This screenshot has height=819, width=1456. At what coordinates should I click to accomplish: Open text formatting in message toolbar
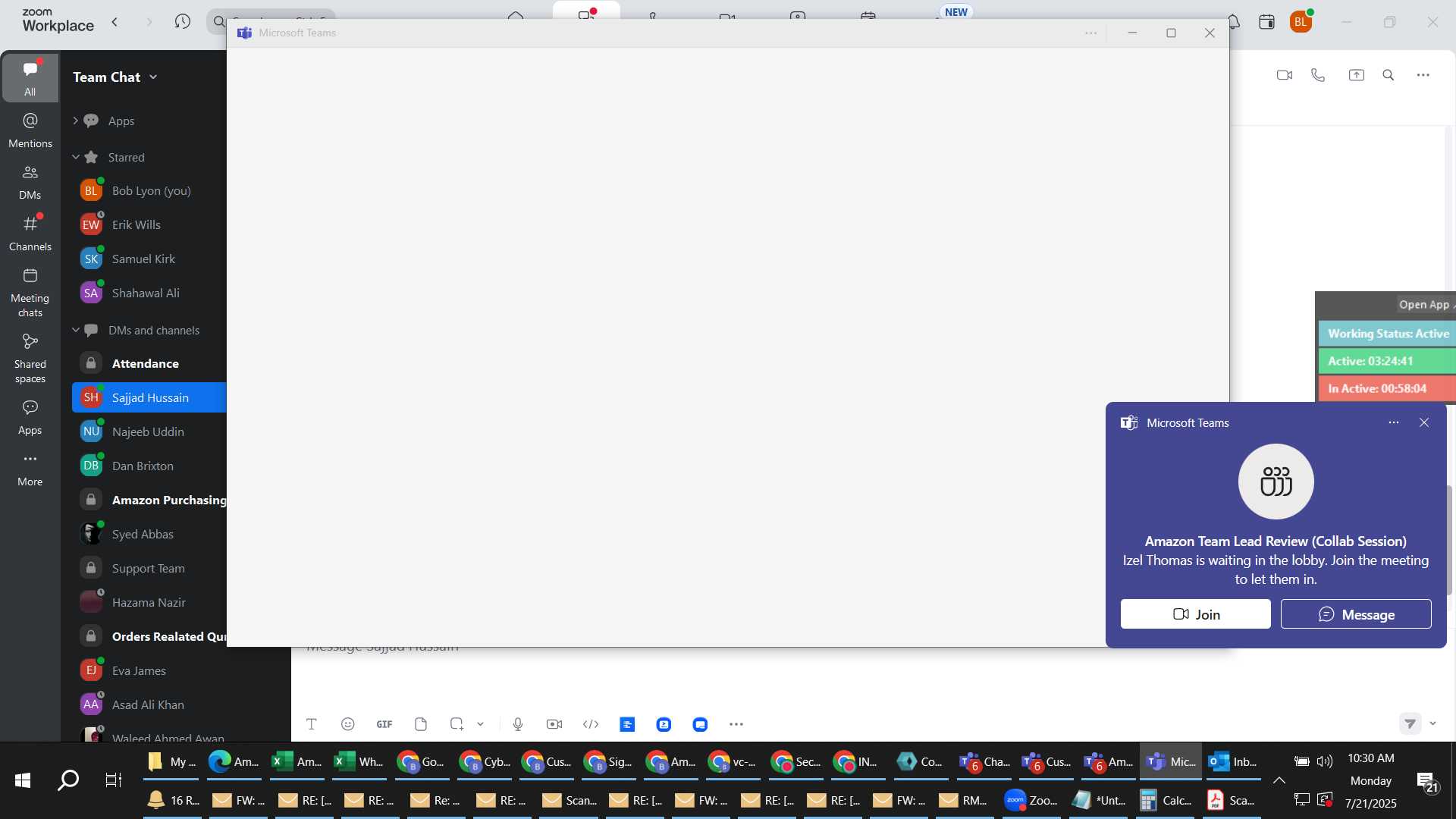(x=311, y=724)
